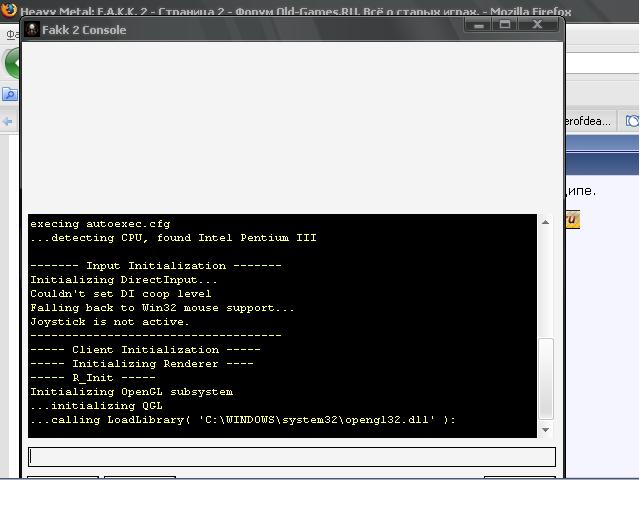Click the 'Initializing OpenGL subsystem' line
This screenshot has height=512, width=640.
pos(131,392)
